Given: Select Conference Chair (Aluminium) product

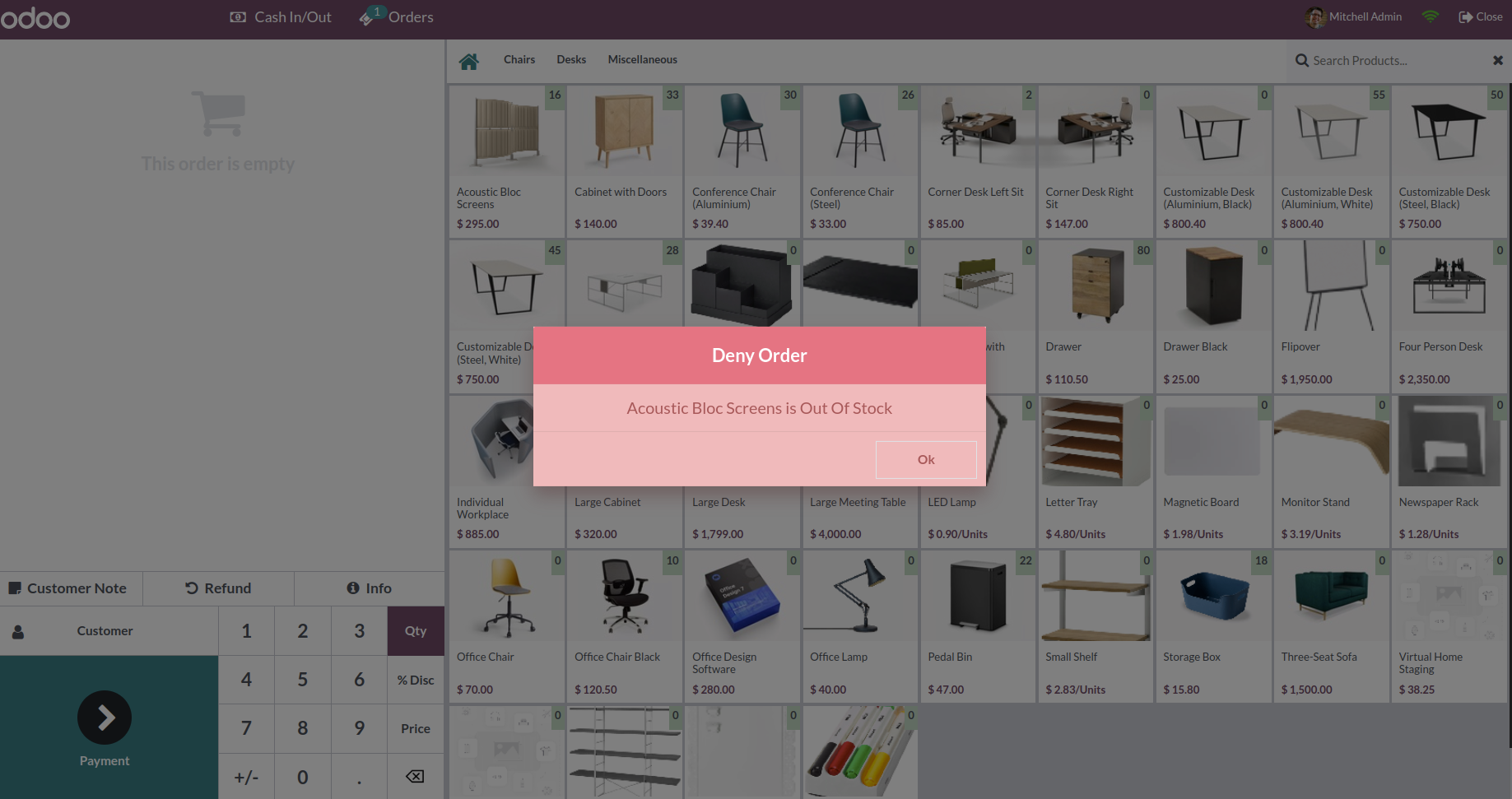Looking at the screenshot, I should tap(742, 161).
